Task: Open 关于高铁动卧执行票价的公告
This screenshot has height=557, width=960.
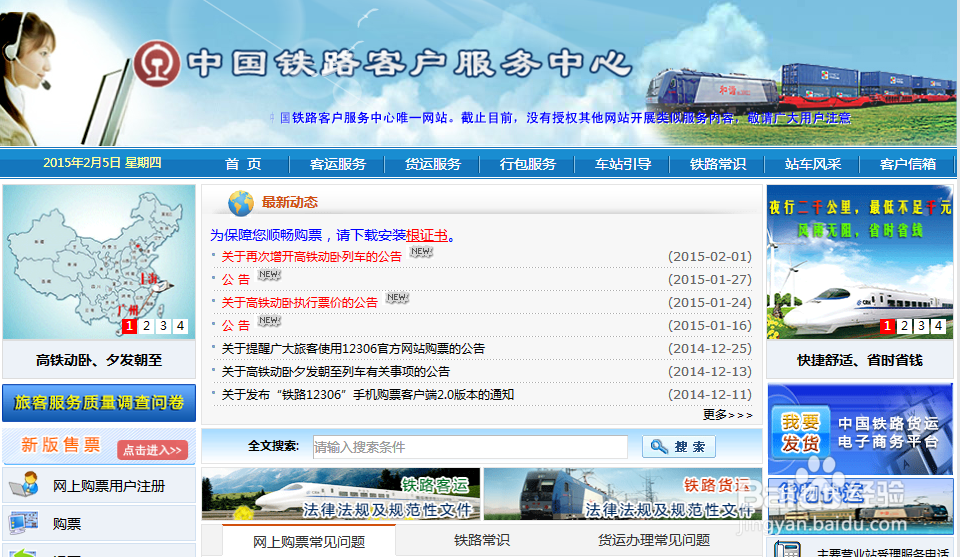Action: point(299,302)
